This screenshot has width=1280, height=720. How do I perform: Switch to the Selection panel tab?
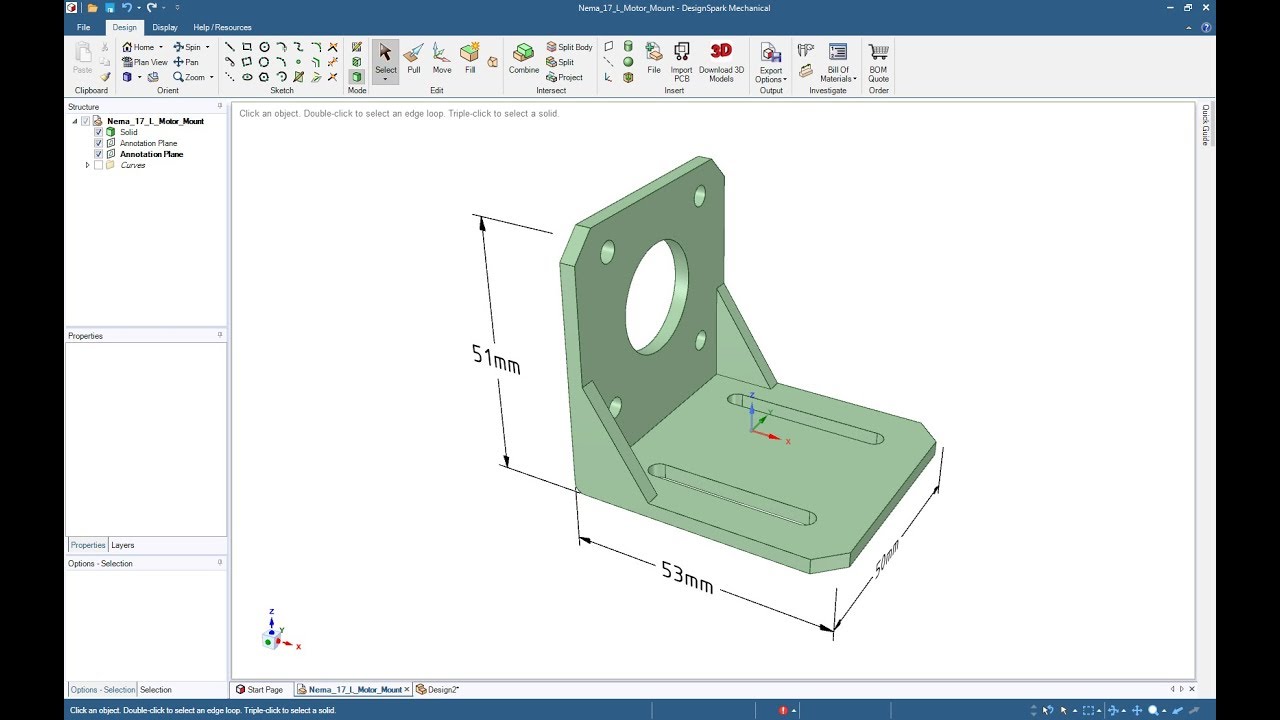155,689
